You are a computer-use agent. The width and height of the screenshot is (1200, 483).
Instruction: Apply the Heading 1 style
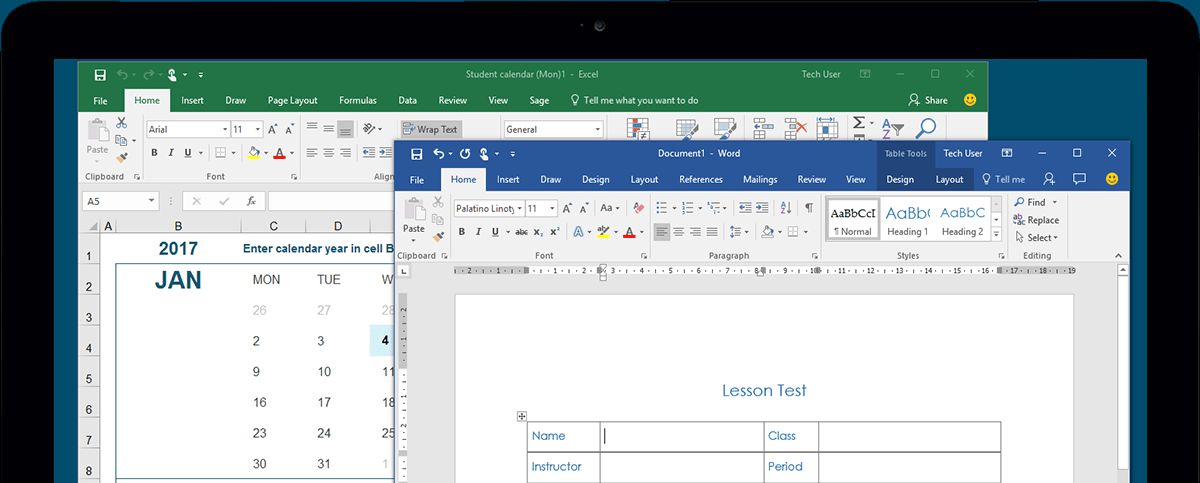click(x=907, y=220)
